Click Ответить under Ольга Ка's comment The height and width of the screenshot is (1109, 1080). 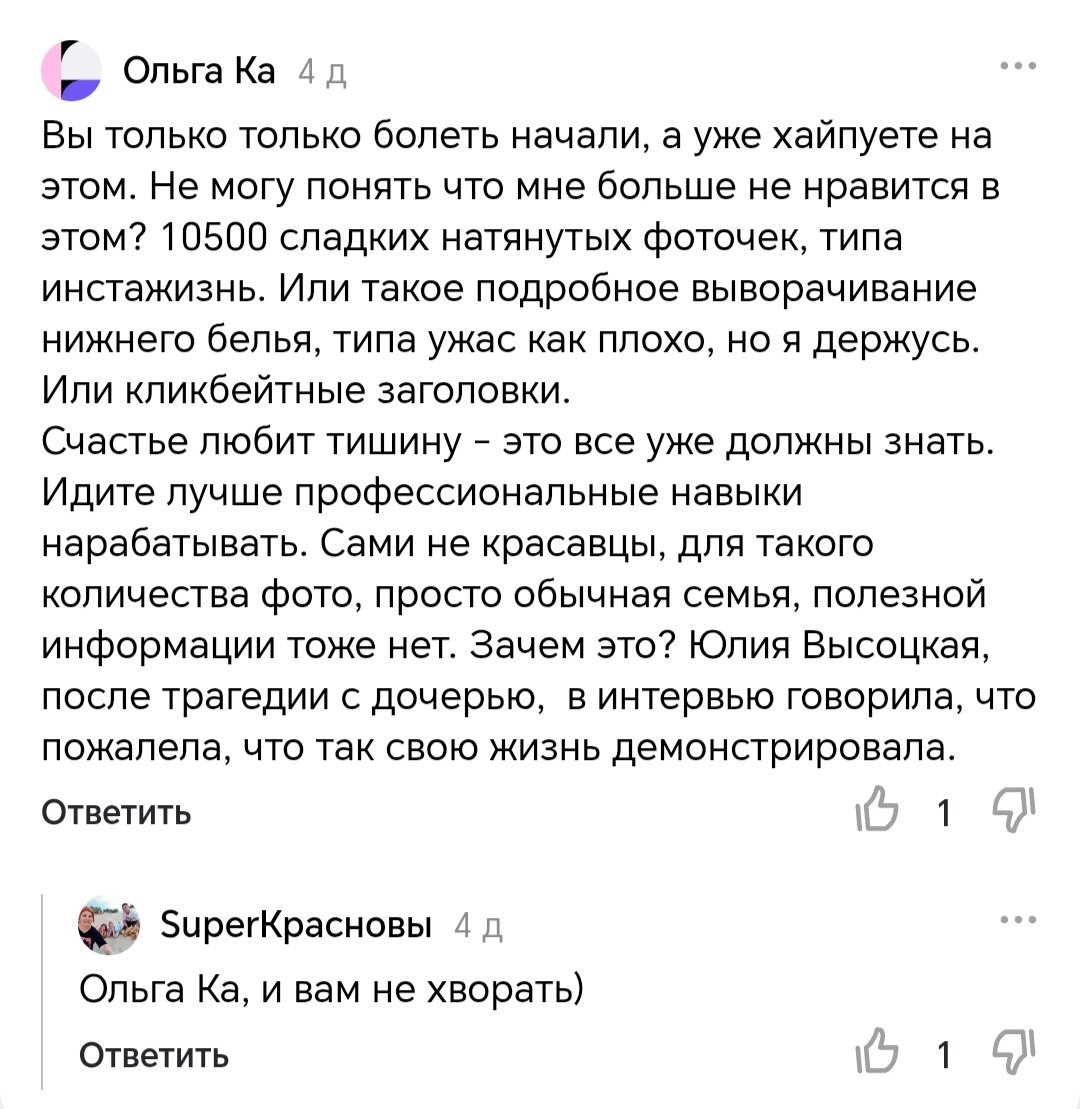click(x=114, y=813)
